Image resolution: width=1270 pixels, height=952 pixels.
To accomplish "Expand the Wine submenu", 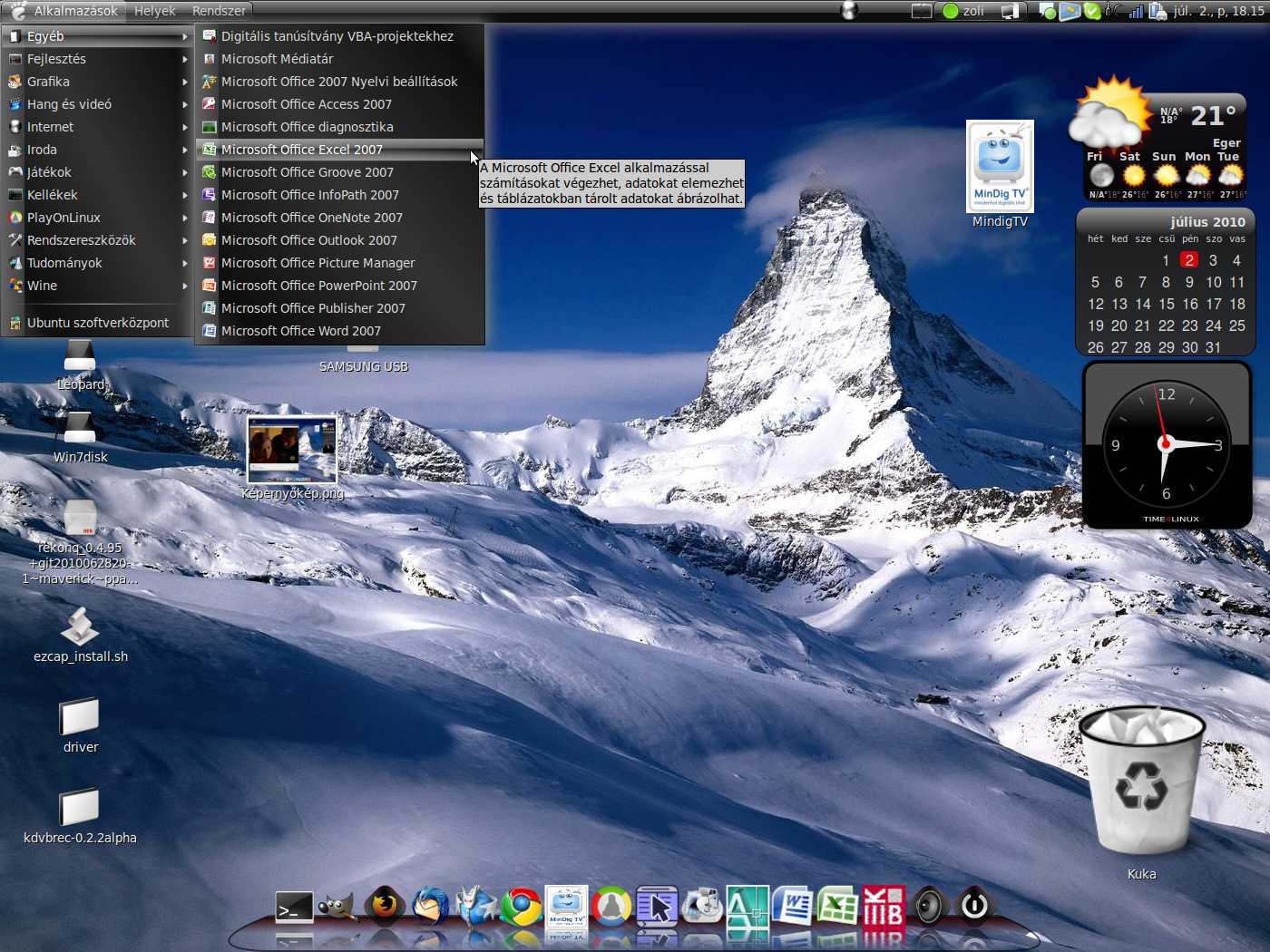I will pos(98,286).
